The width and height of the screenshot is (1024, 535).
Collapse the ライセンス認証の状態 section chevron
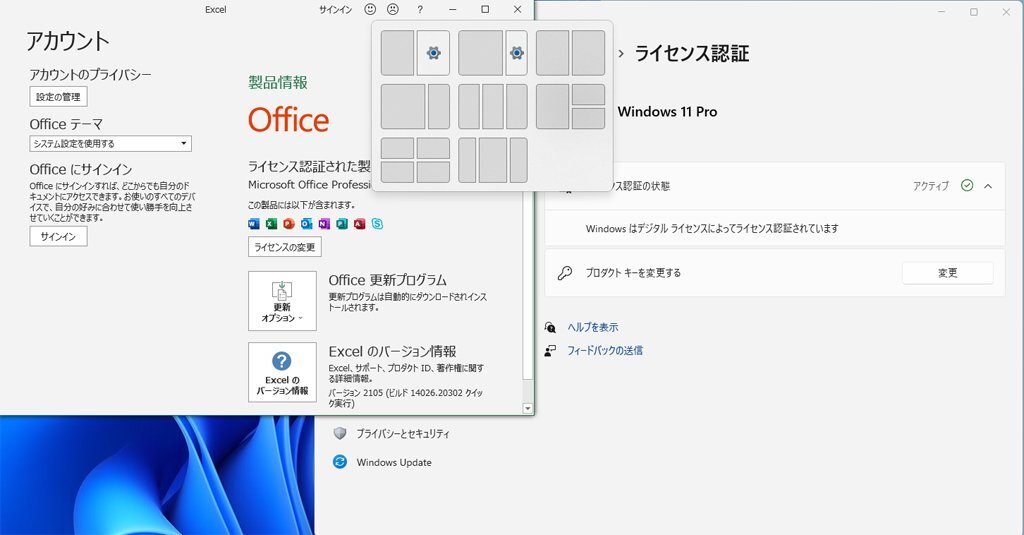click(988, 186)
